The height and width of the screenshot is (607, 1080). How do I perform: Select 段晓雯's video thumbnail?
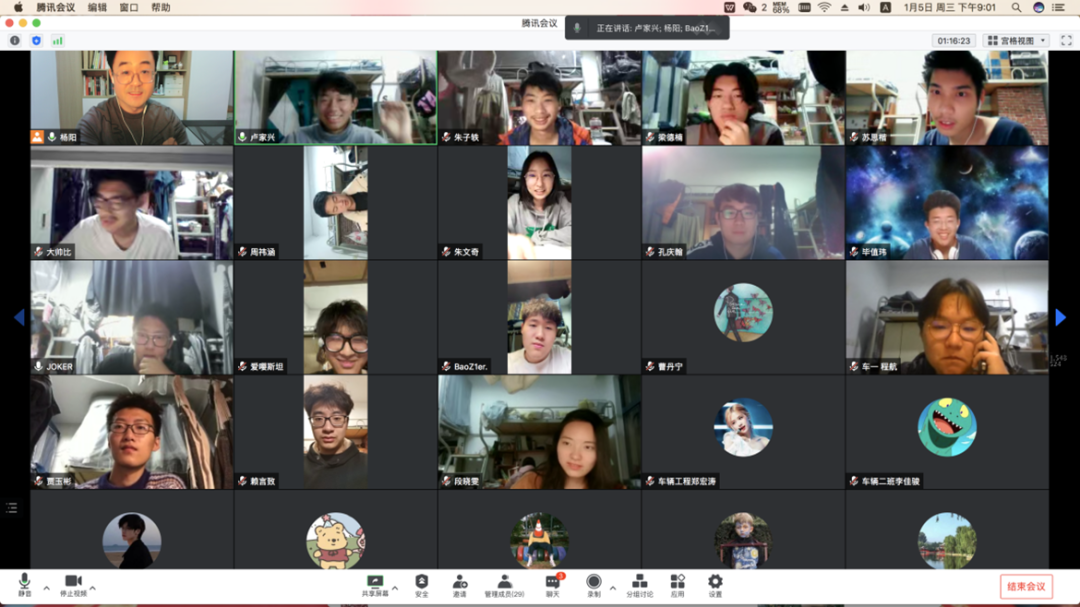point(539,432)
